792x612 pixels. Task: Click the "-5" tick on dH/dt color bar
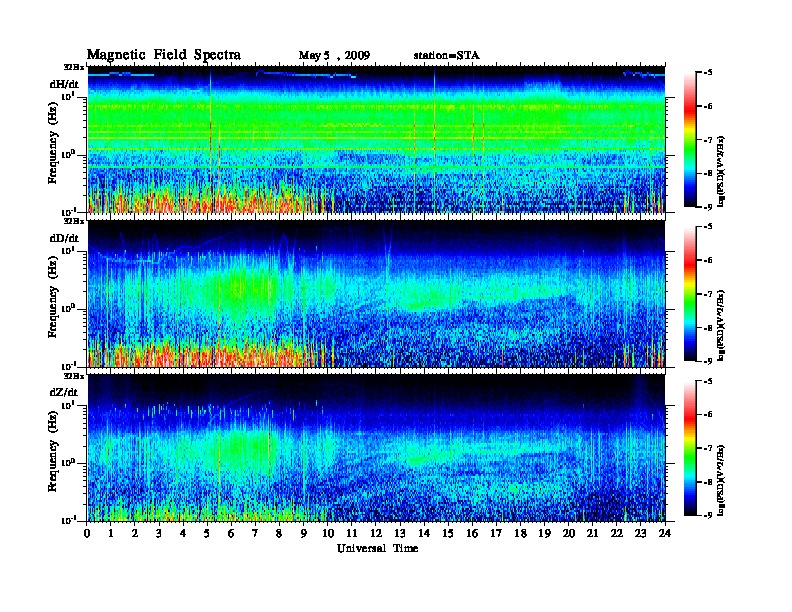708,73
